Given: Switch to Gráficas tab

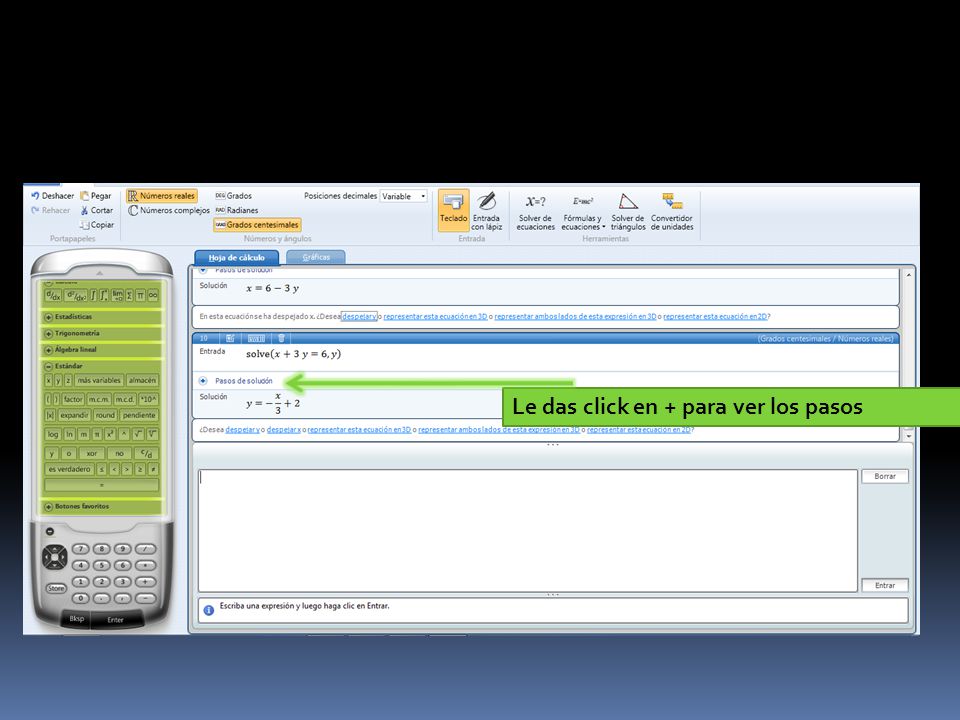Looking at the screenshot, I should click(316, 257).
